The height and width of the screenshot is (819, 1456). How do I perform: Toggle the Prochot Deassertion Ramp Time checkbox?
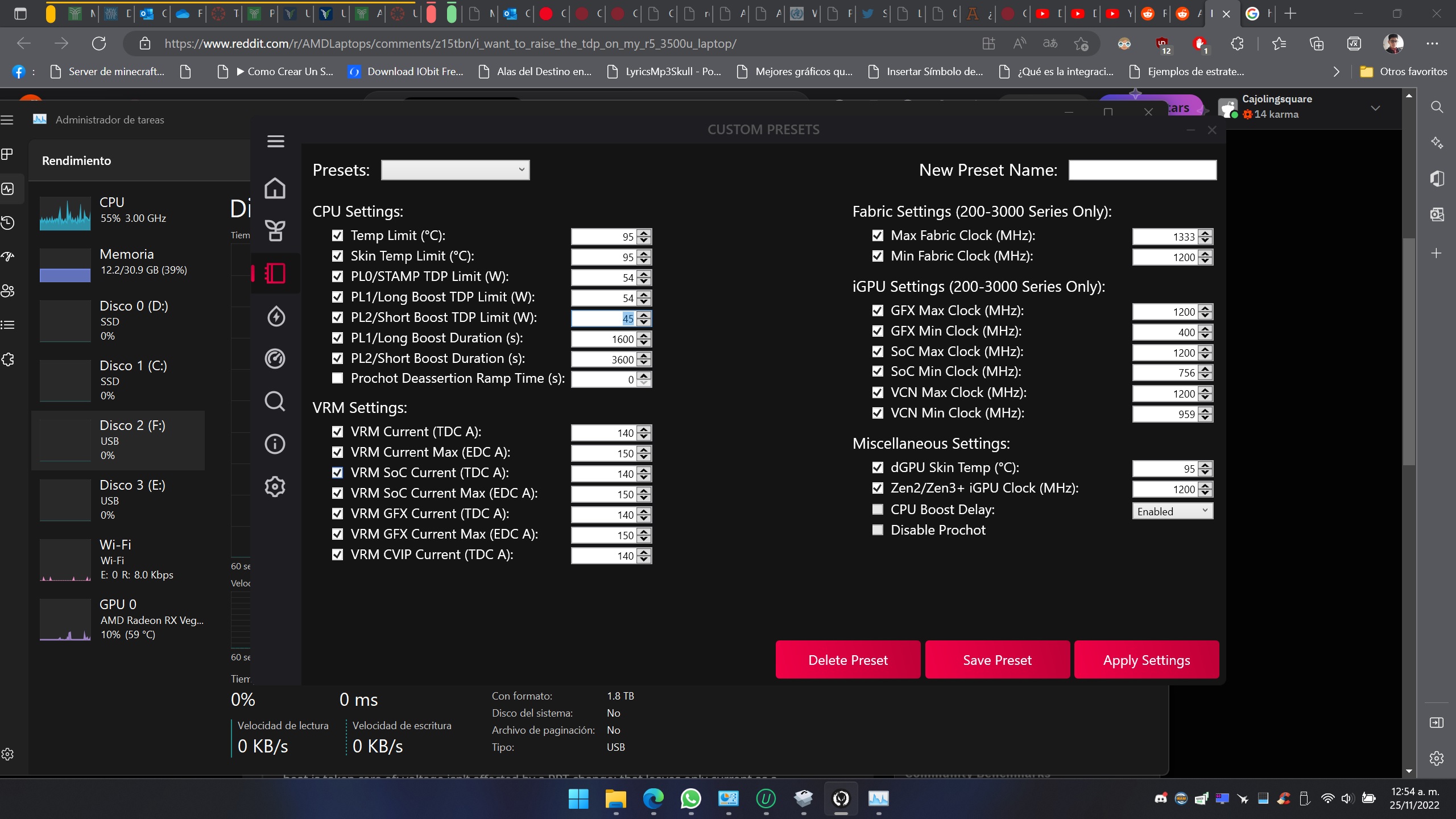click(x=337, y=378)
